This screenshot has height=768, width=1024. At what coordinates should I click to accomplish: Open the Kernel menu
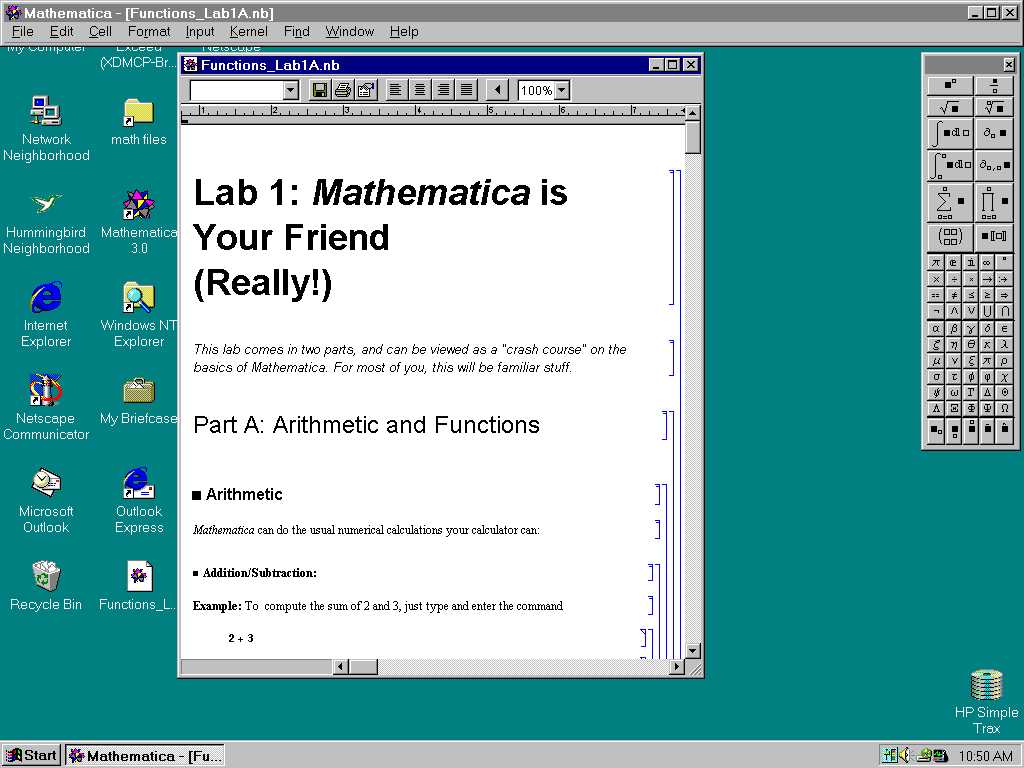pos(247,31)
